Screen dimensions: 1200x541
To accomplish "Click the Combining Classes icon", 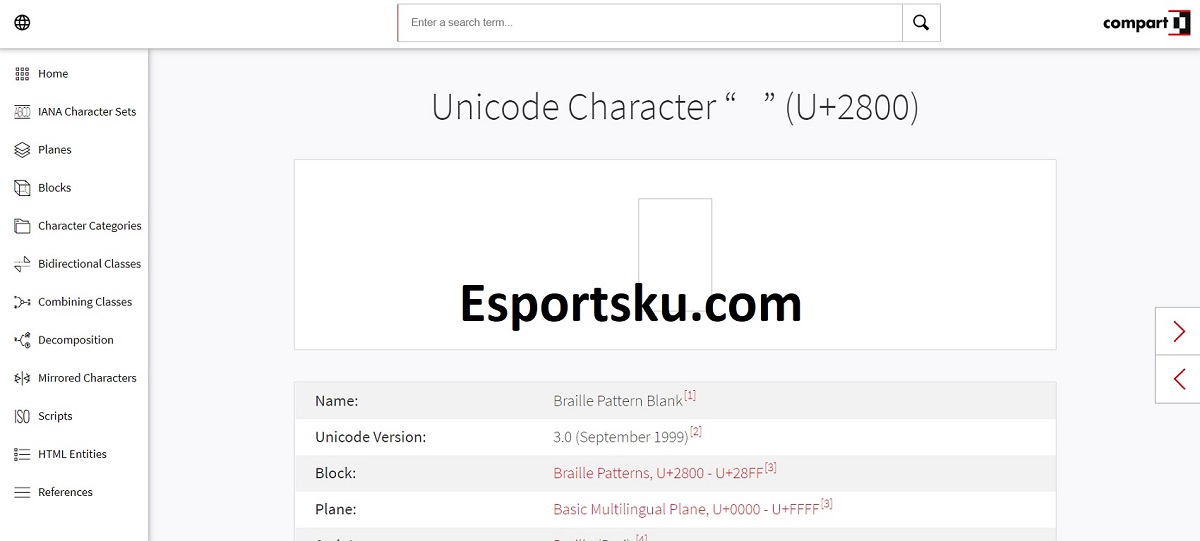I will [x=22, y=302].
